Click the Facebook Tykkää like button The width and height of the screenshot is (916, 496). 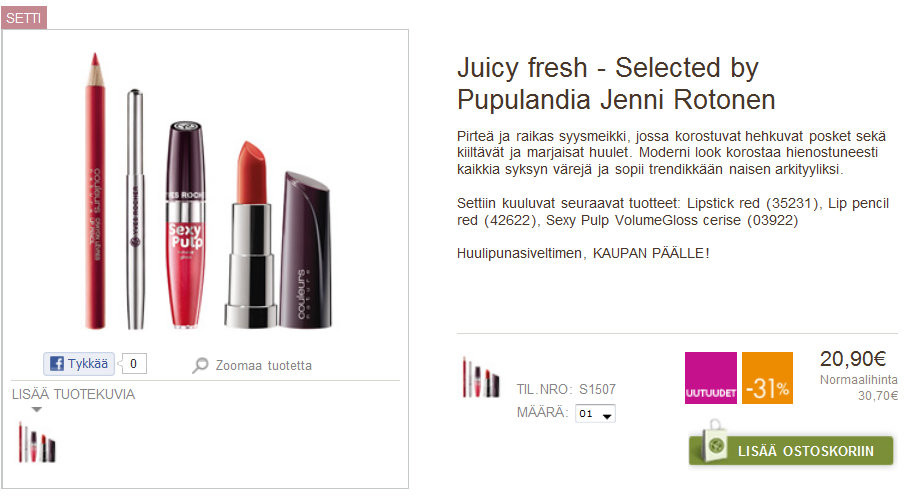(79, 363)
